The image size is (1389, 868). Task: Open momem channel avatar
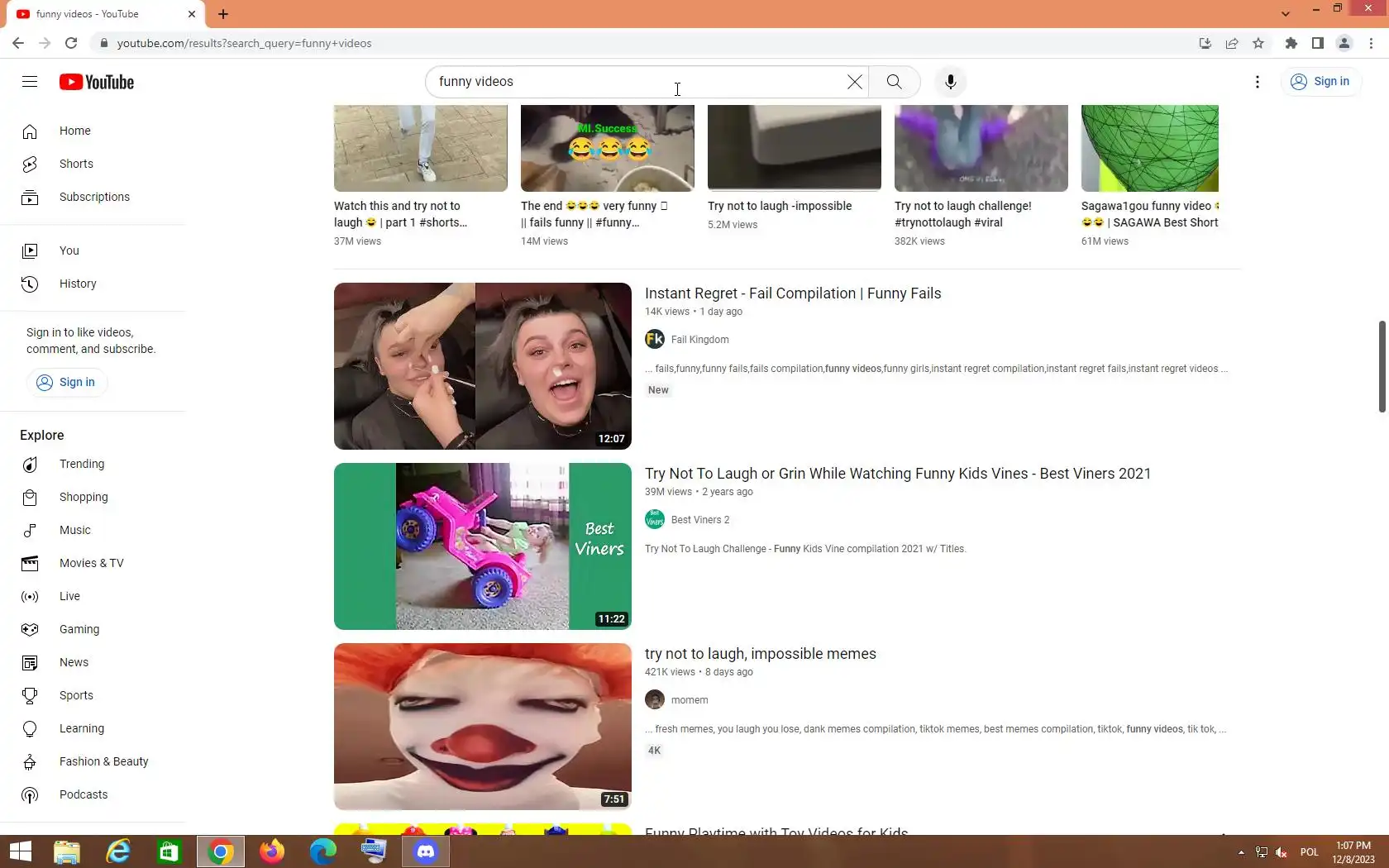(x=655, y=700)
